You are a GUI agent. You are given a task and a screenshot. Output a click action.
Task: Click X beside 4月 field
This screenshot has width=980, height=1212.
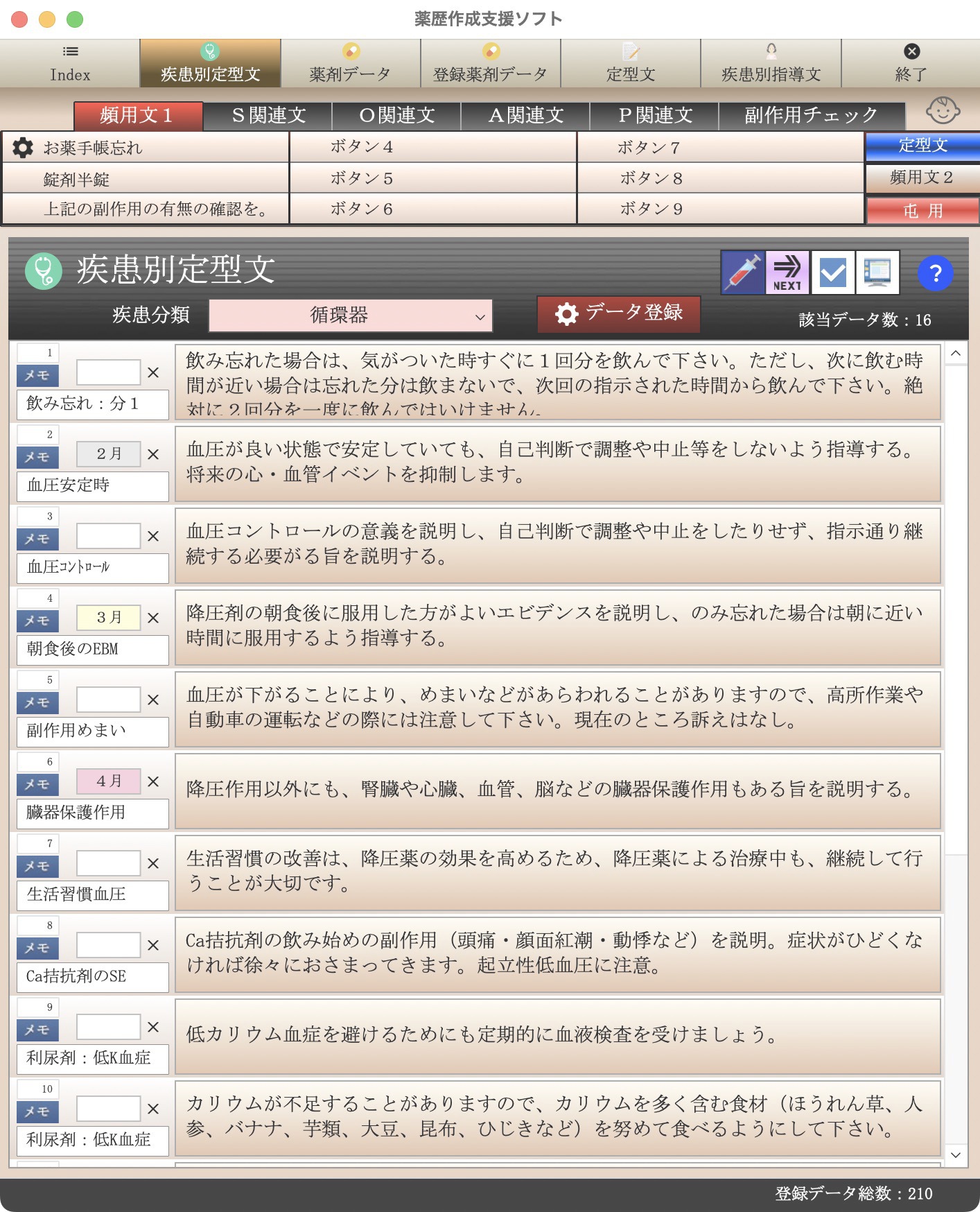153,781
